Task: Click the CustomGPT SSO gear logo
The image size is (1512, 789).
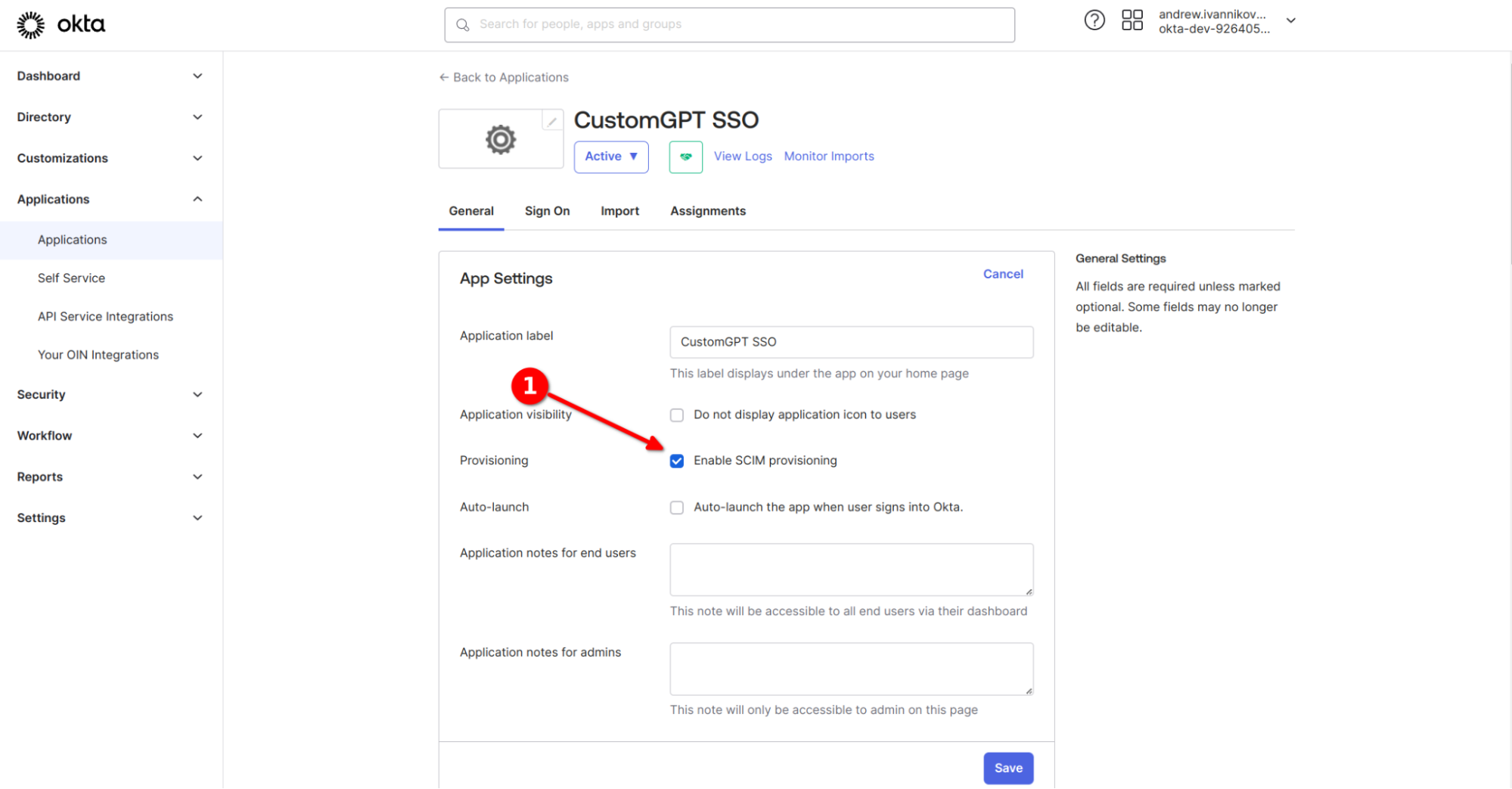Action: point(500,139)
